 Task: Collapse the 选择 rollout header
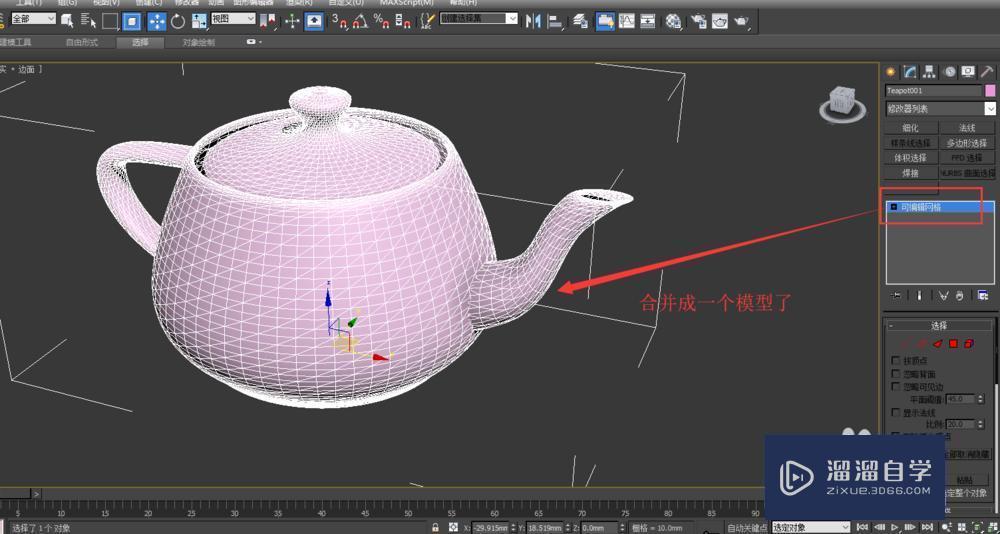pyautogui.click(x=939, y=325)
